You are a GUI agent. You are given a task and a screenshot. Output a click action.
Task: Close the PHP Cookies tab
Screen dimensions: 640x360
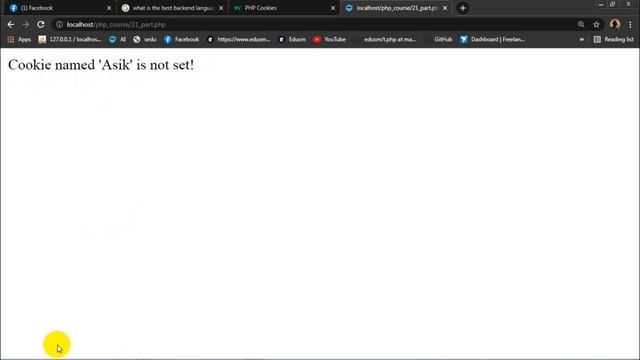point(333,8)
